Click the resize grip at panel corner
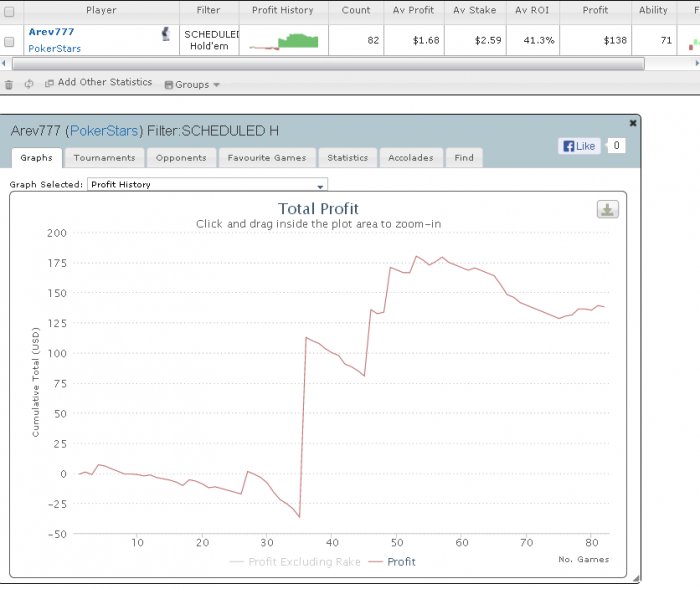The width and height of the screenshot is (700, 589). [x=636, y=579]
